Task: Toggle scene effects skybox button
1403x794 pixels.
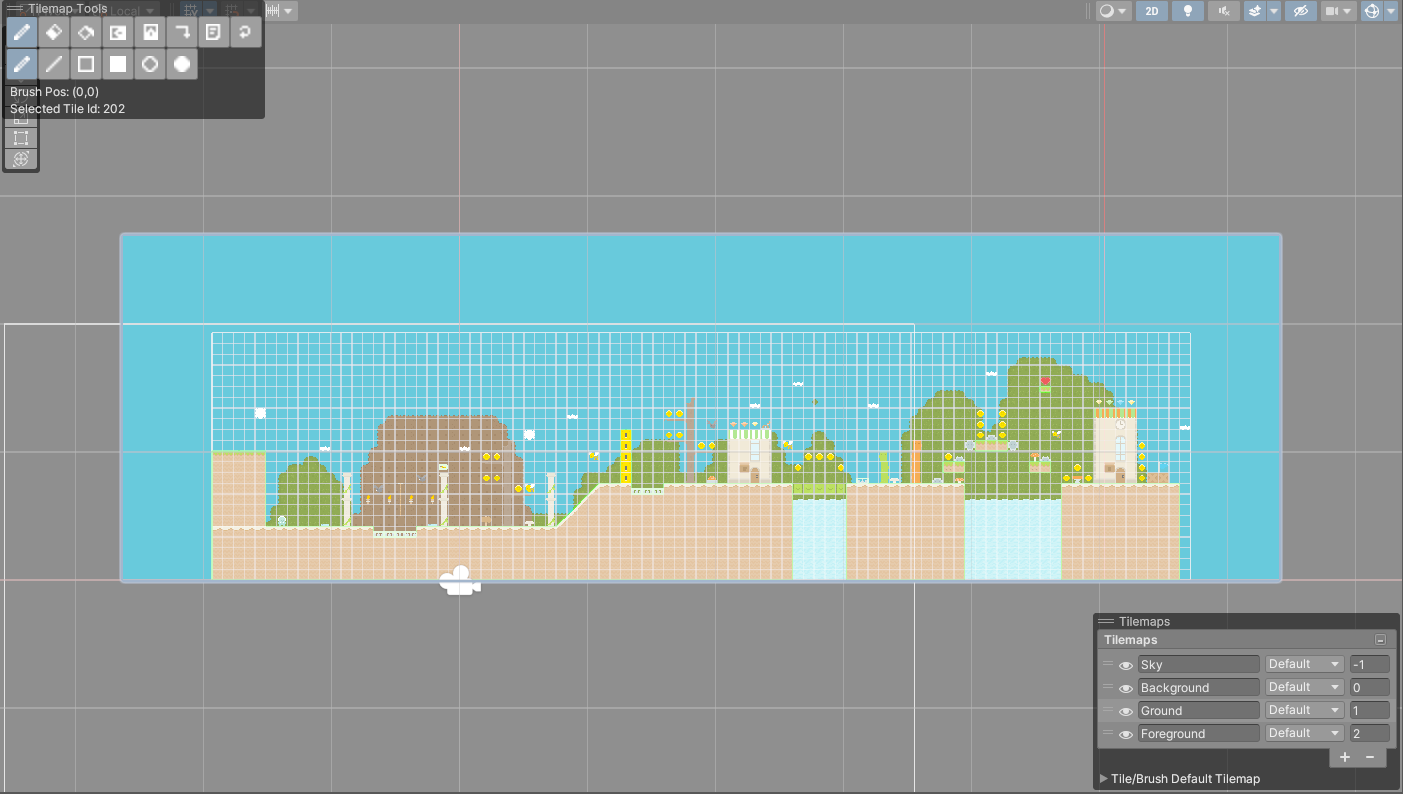Action: 1255,11
